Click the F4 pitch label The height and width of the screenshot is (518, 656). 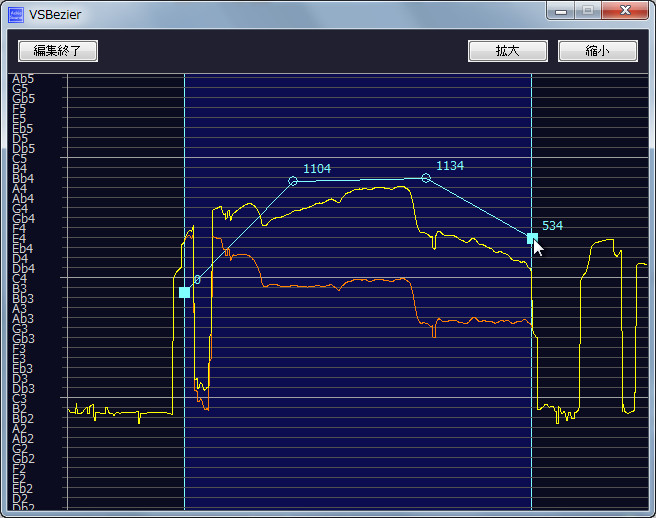point(19,229)
